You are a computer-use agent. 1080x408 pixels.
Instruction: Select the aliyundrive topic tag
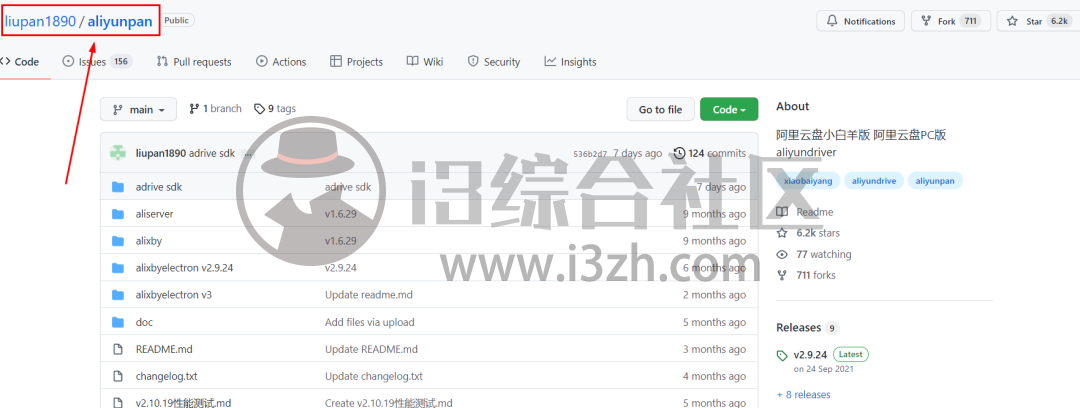(874, 181)
